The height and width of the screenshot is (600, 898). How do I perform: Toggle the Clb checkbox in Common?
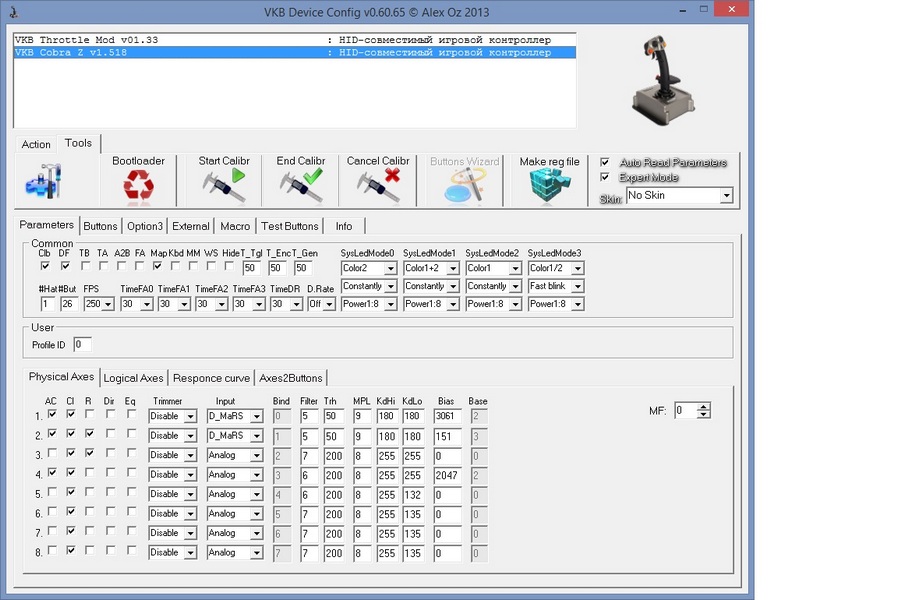(x=45, y=266)
